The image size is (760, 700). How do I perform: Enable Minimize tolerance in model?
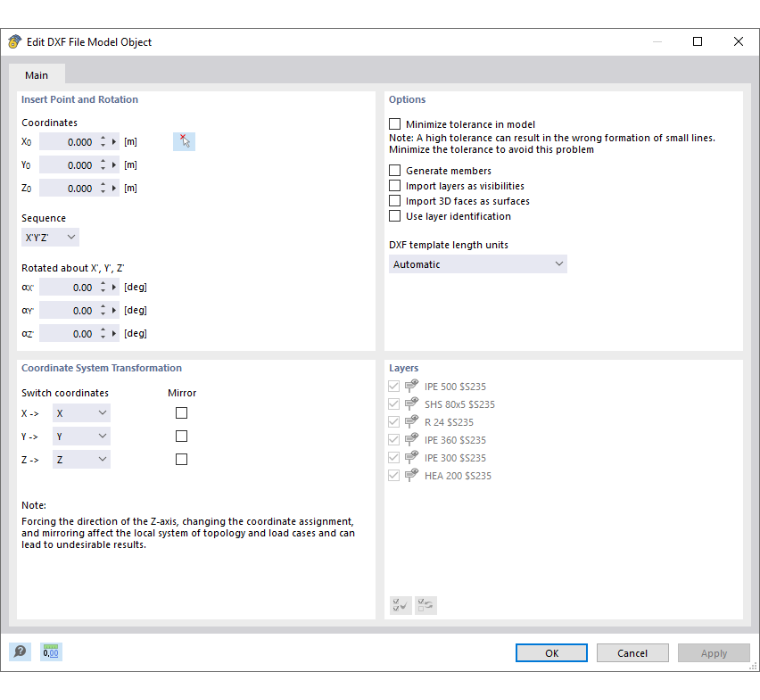click(x=395, y=124)
